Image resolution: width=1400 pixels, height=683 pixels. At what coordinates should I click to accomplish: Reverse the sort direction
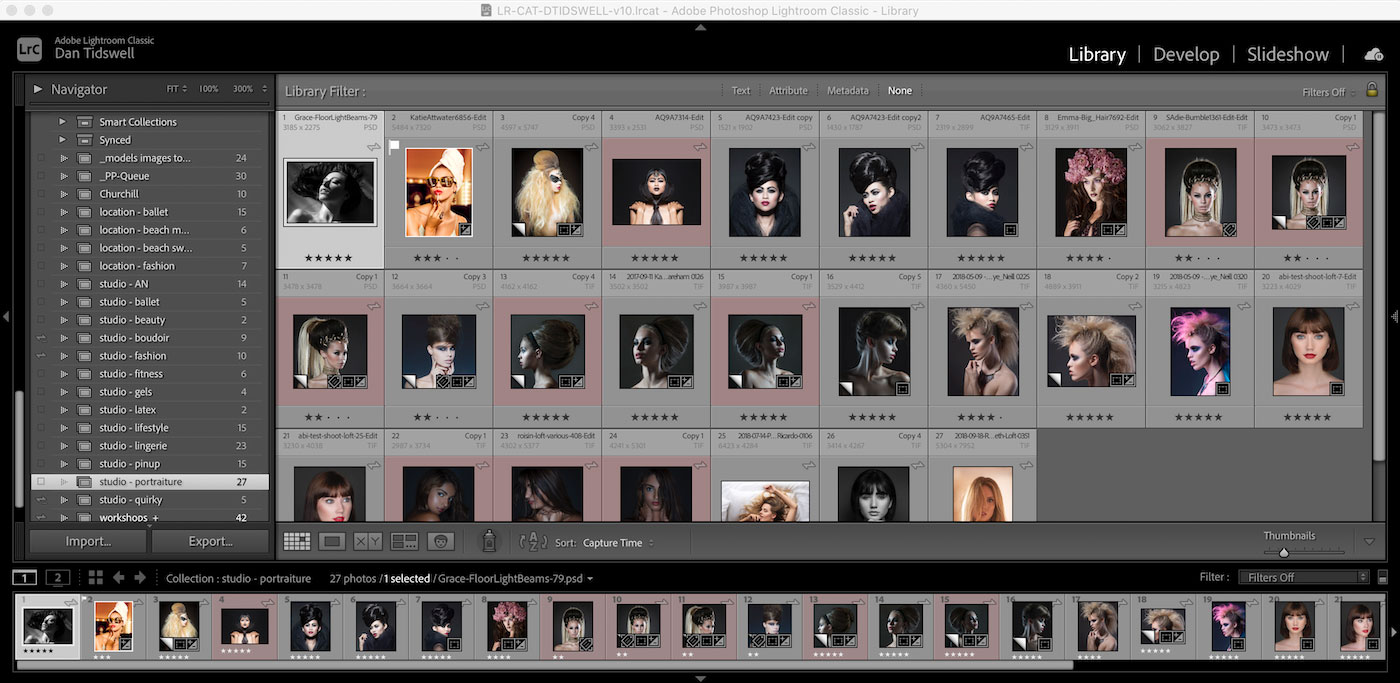tap(533, 541)
